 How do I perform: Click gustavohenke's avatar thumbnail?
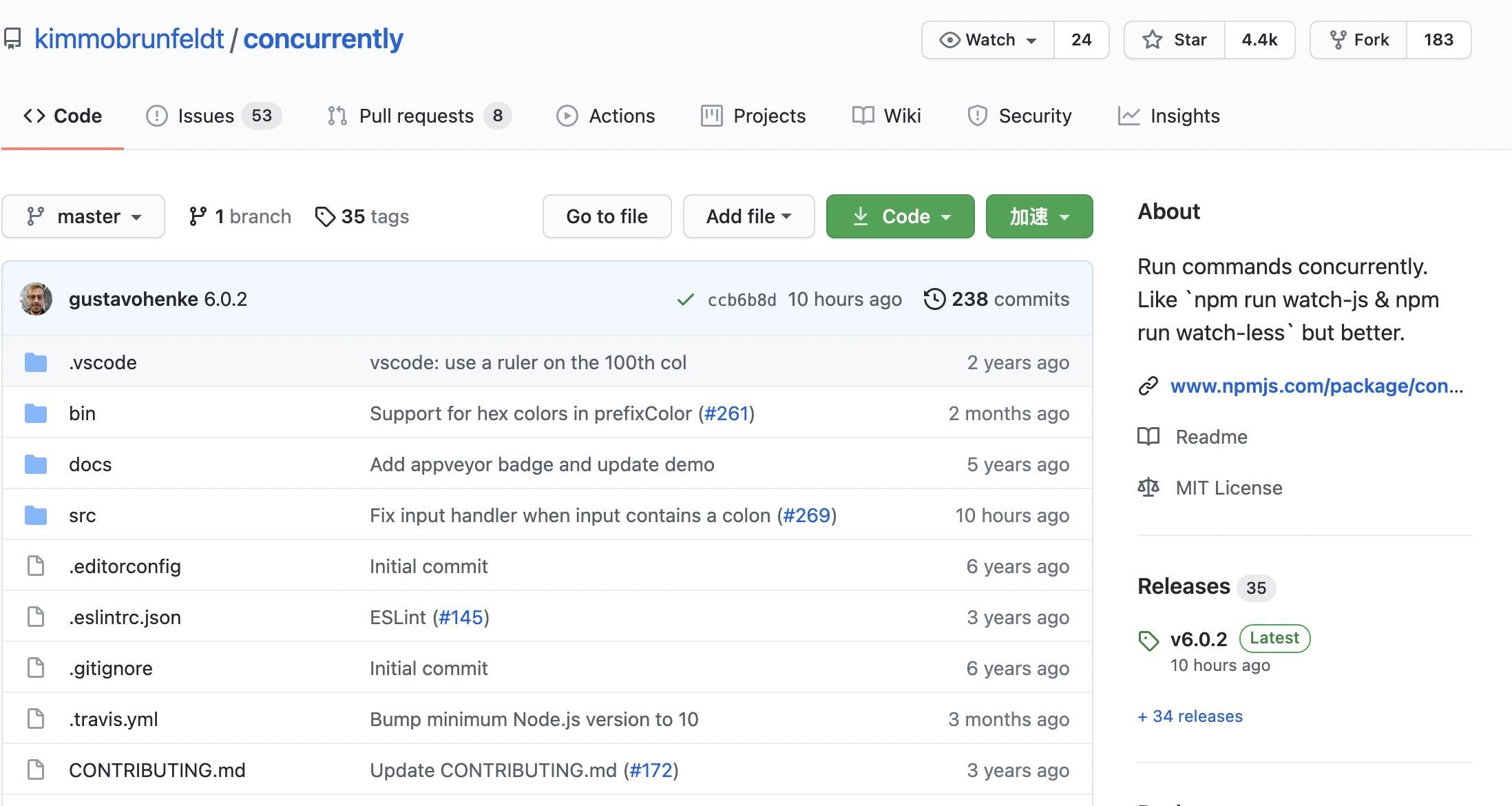(36, 299)
